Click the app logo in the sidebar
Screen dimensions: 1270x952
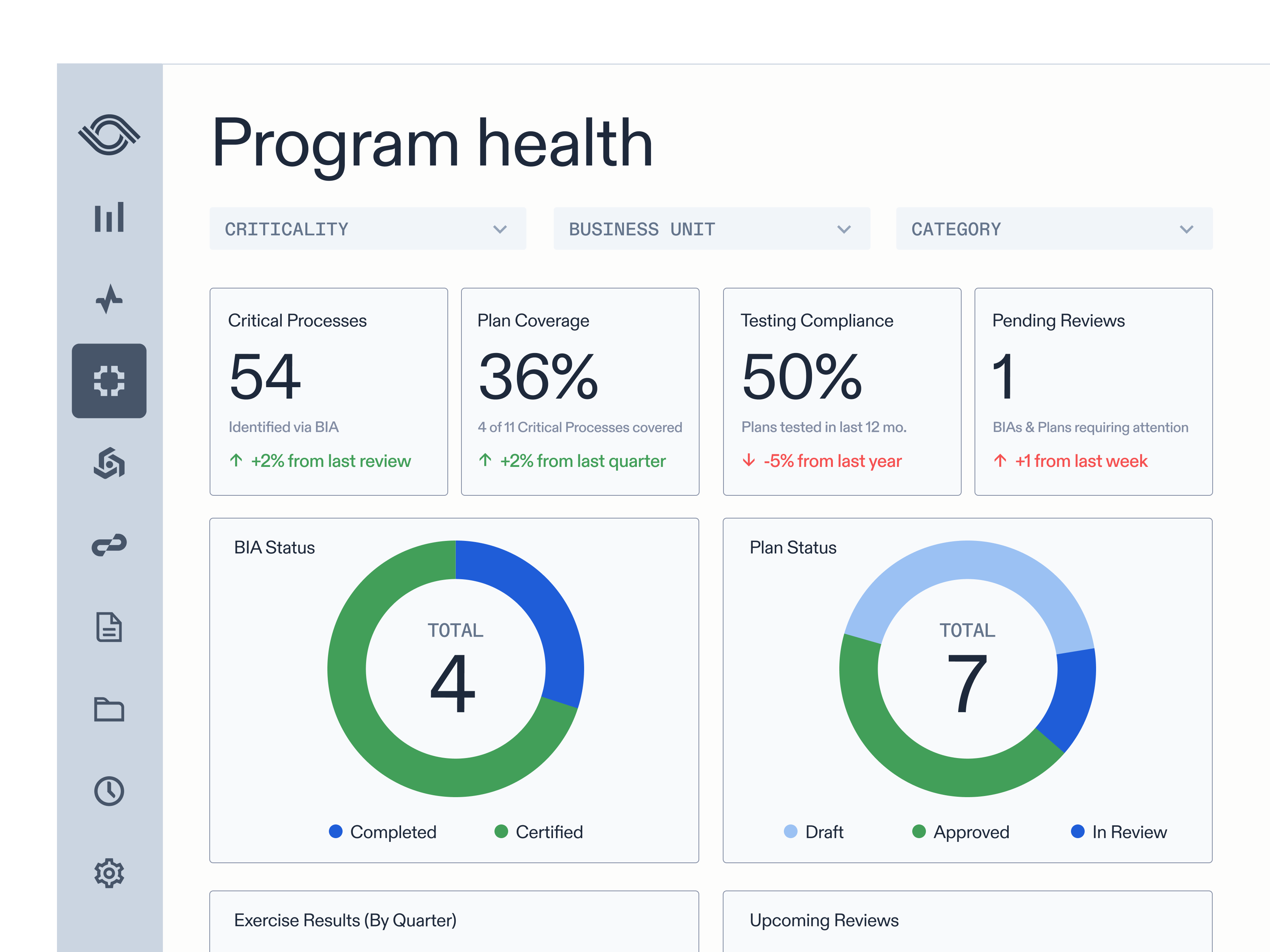[109, 135]
